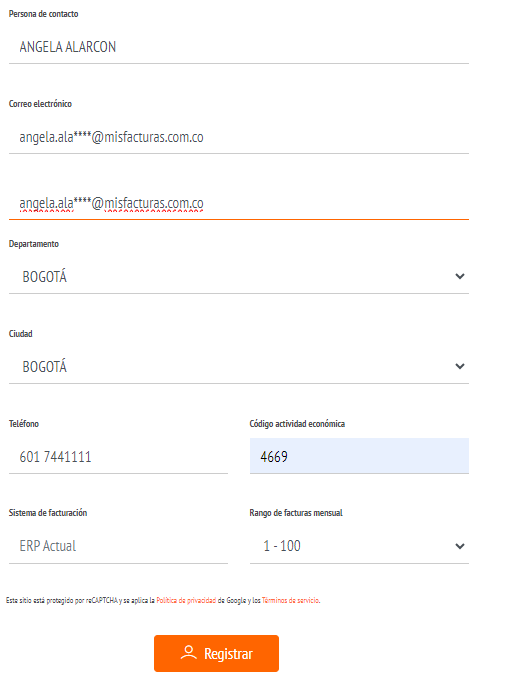
Task: Focus the Persona de contacto field with ANGELA ALARCON
Action: pos(238,47)
